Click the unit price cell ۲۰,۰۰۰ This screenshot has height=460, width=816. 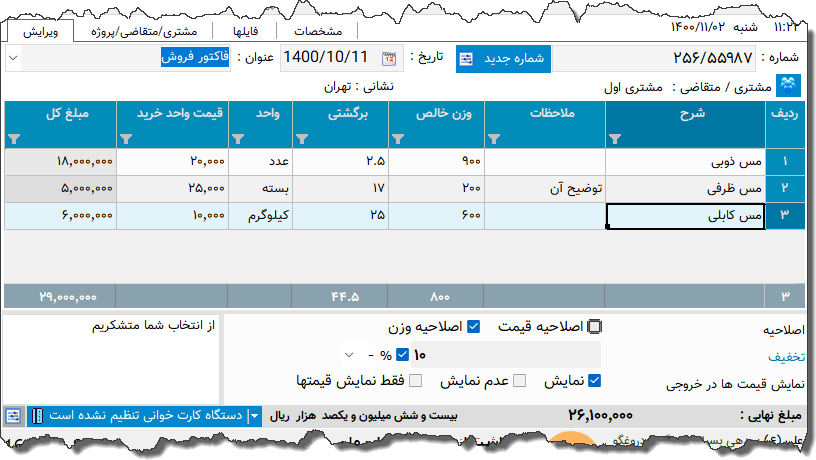[x=172, y=162]
